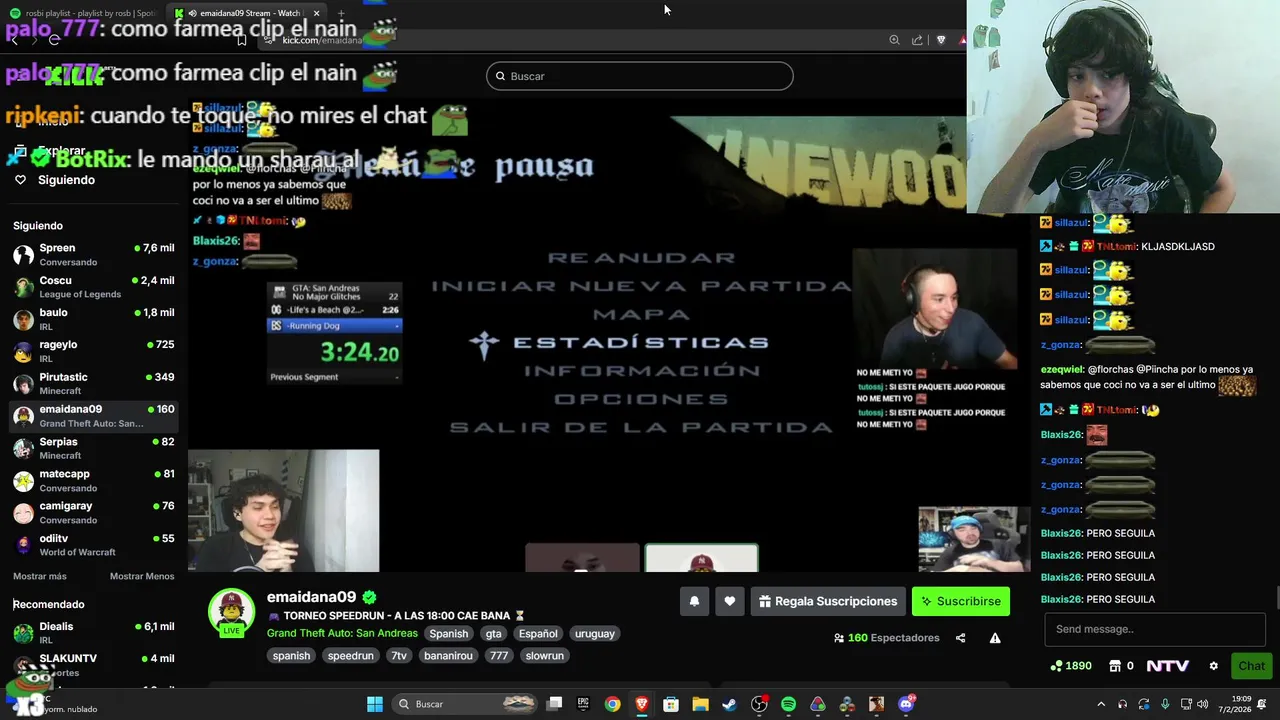
Task: Open Google Chrome from the taskbar
Action: [612, 704]
